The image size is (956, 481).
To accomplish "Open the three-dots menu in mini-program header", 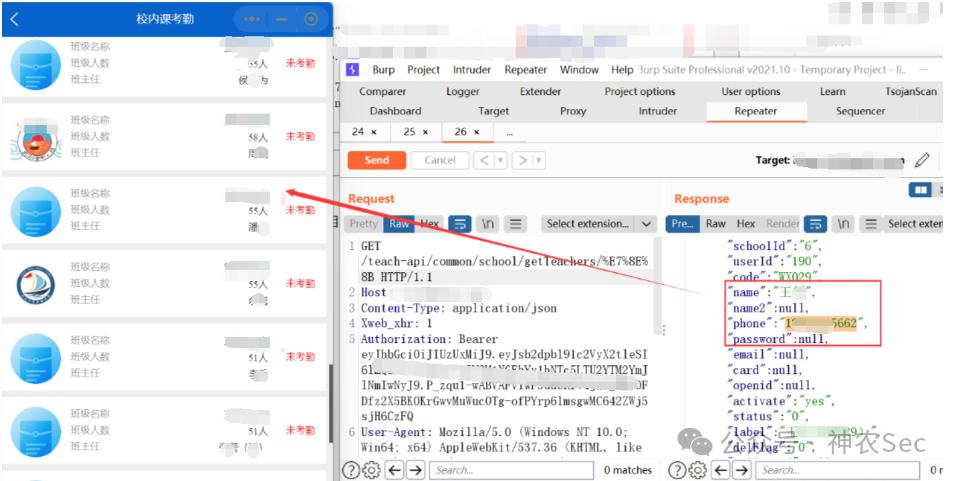I will tap(251, 19).
